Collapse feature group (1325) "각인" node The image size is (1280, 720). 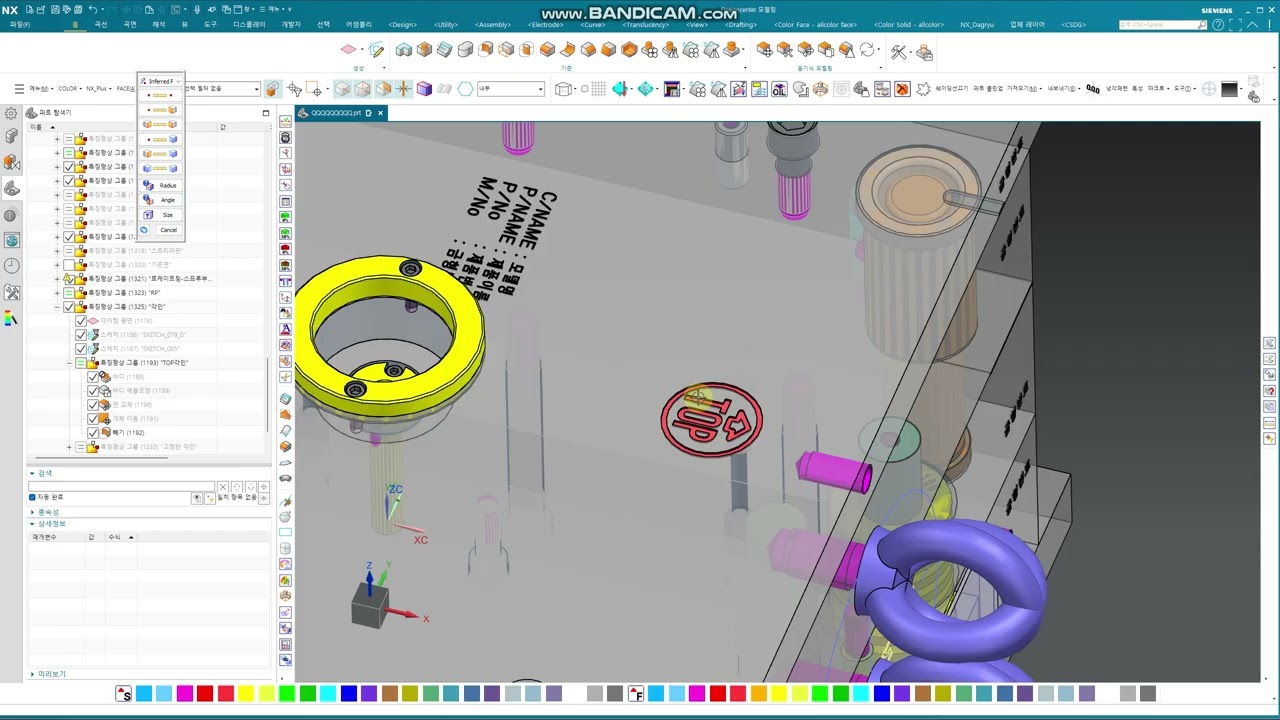(x=57, y=306)
